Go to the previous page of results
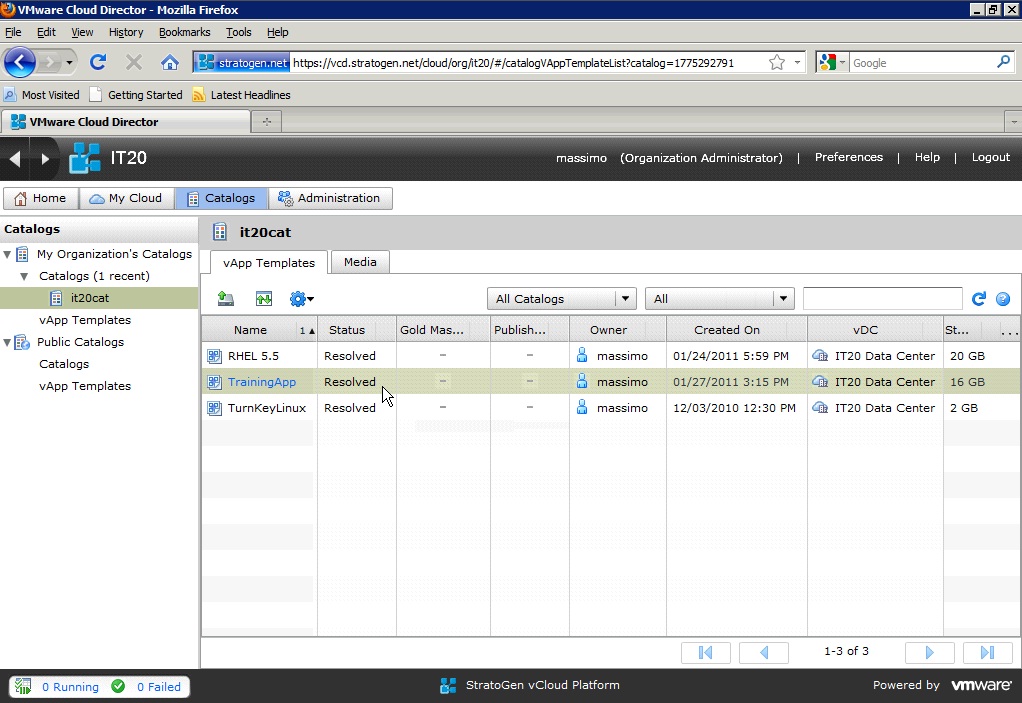This screenshot has width=1022, height=703. pyautogui.click(x=764, y=652)
